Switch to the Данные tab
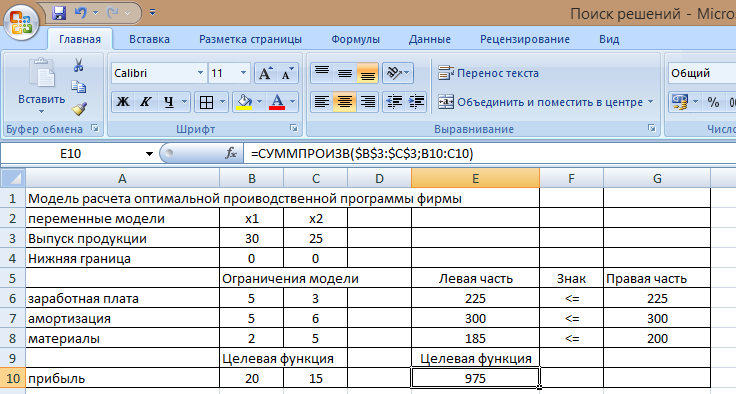The width and height of the screenshot is (736, 394). click(x=429, y=39)
